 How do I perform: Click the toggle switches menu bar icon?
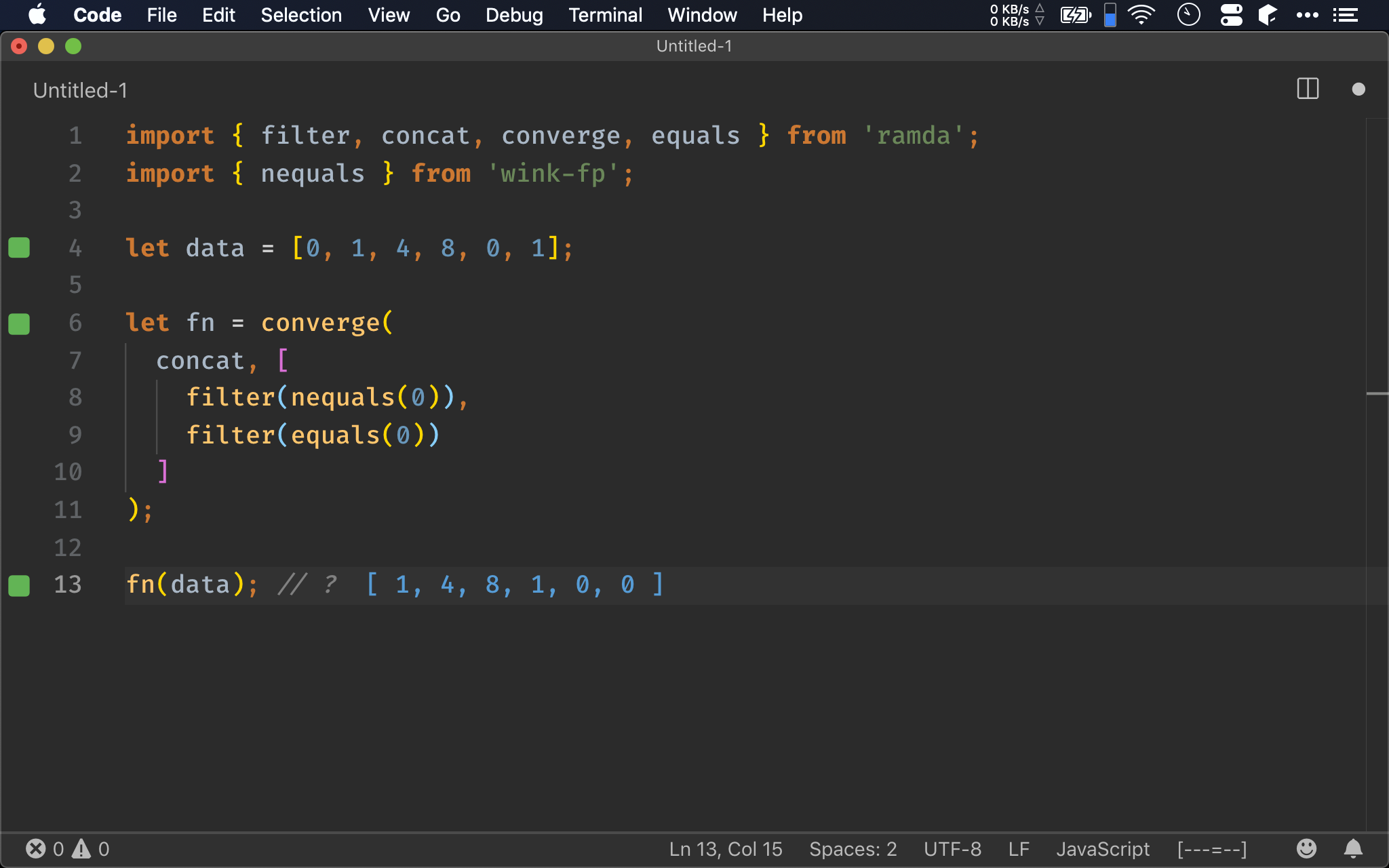click(x=1231, y=15)
